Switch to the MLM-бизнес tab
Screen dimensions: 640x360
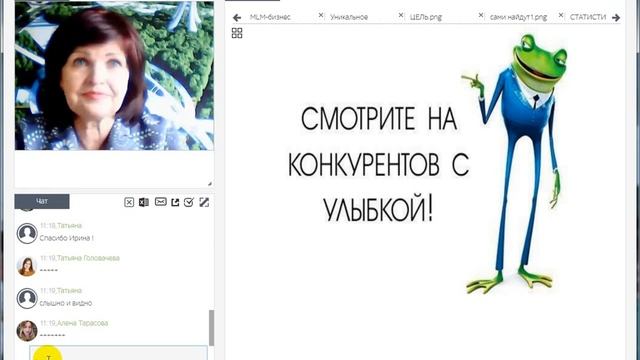(270, 17)
